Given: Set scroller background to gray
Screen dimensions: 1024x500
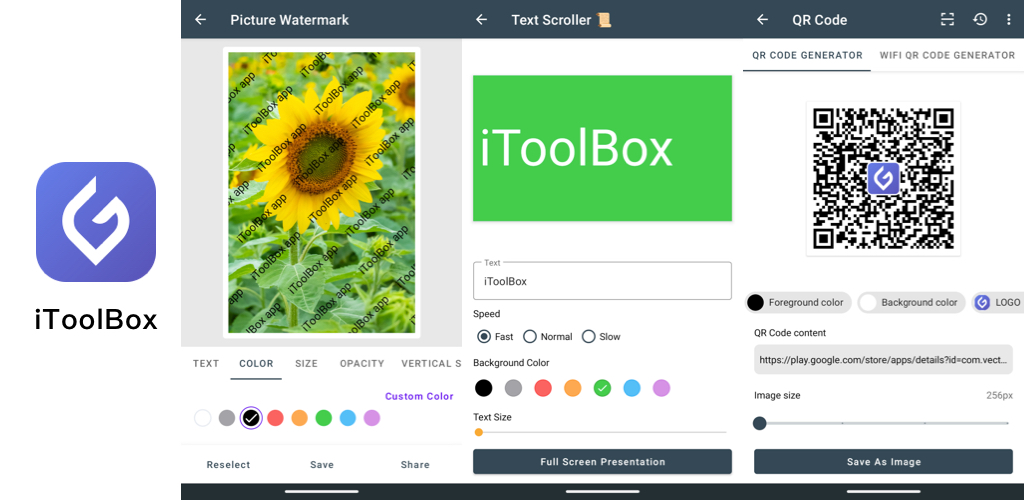Looking at the screenshot, I should point(513,388).
